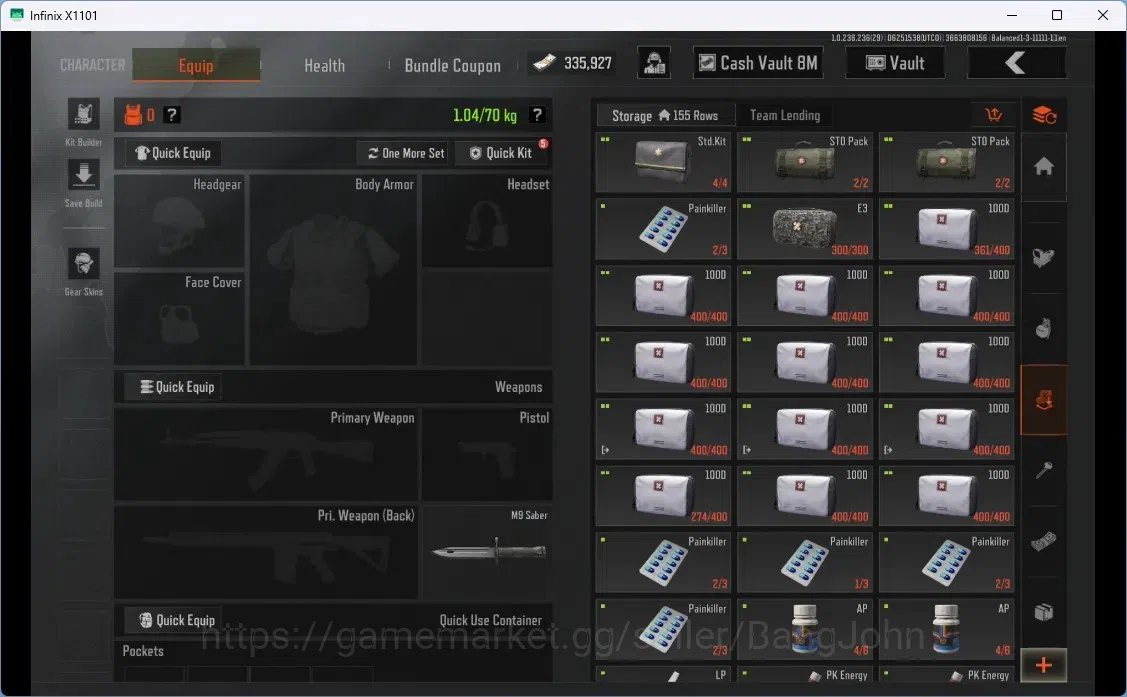This screenshot has width=1127, height=697.
Task: Select the top-left Painkiller under Std.Kit
Action: [663, 229]
